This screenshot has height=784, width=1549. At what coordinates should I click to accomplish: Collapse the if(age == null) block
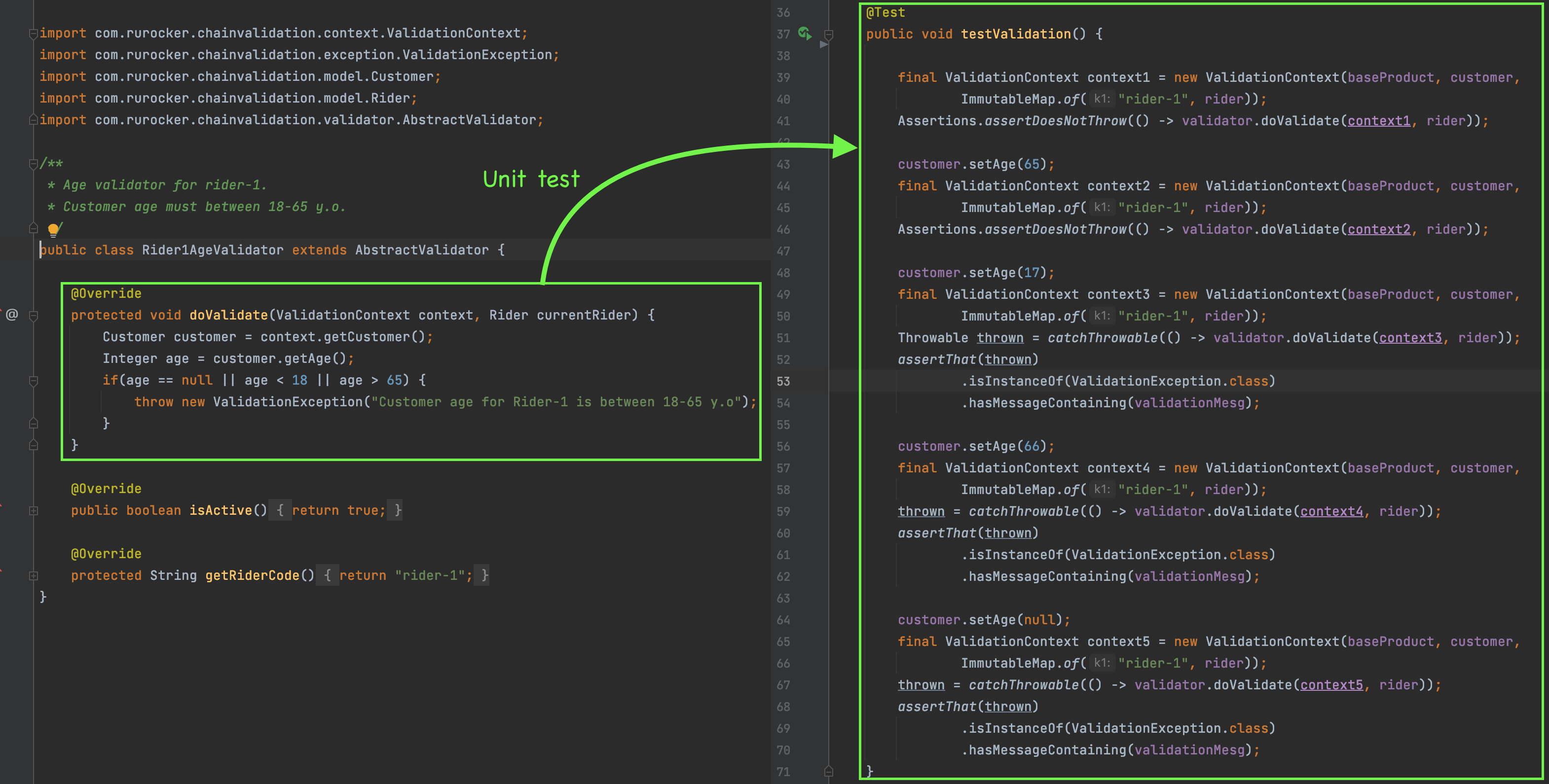point(34,381)
